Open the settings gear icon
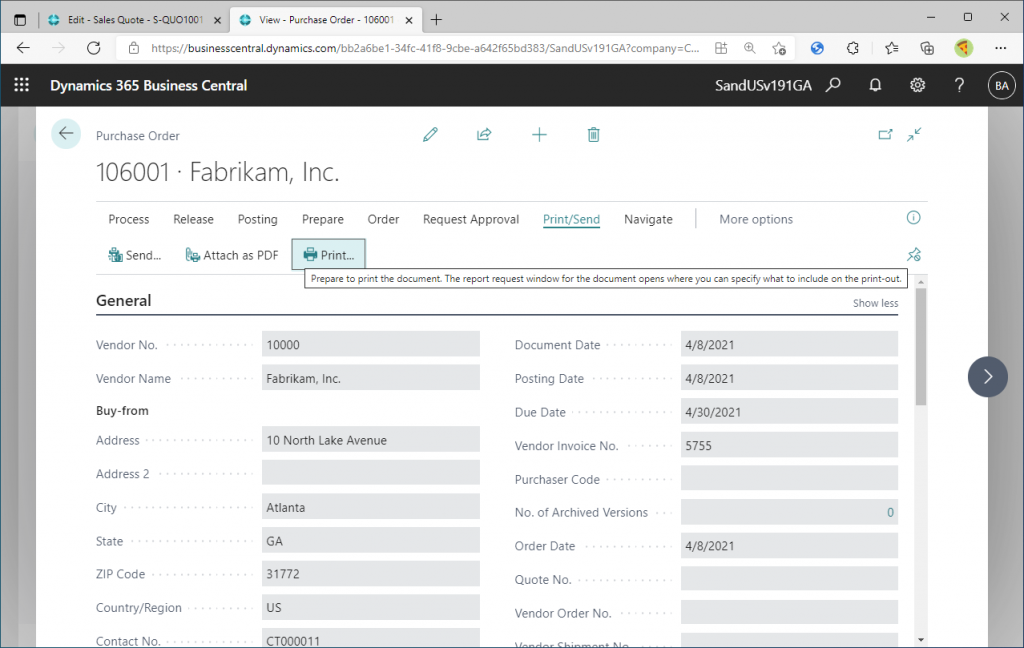1024x648 pixels. [x=918, y=85]
